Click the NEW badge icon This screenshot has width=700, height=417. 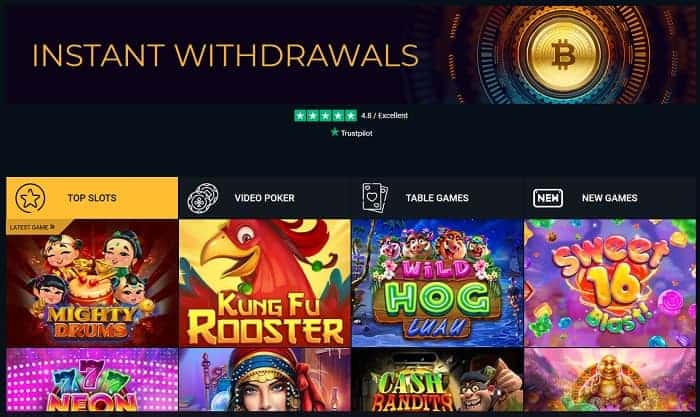pos(548,198)
